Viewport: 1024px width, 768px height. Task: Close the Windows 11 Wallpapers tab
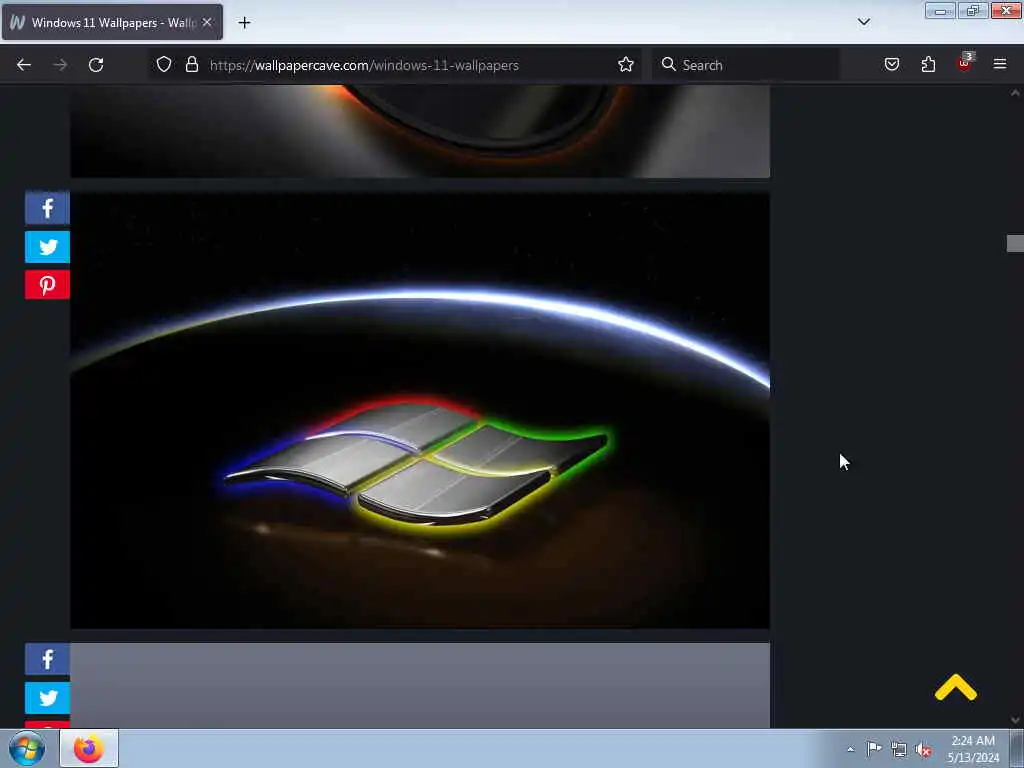207,22
